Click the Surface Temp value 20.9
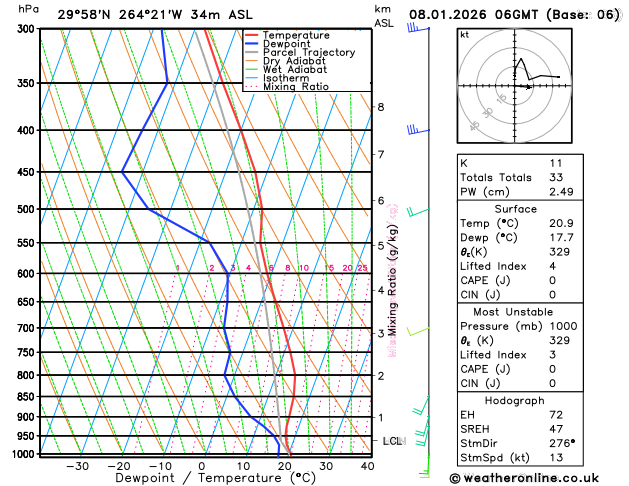The width and height of the screenshot is (629, 486). [561, 223]
